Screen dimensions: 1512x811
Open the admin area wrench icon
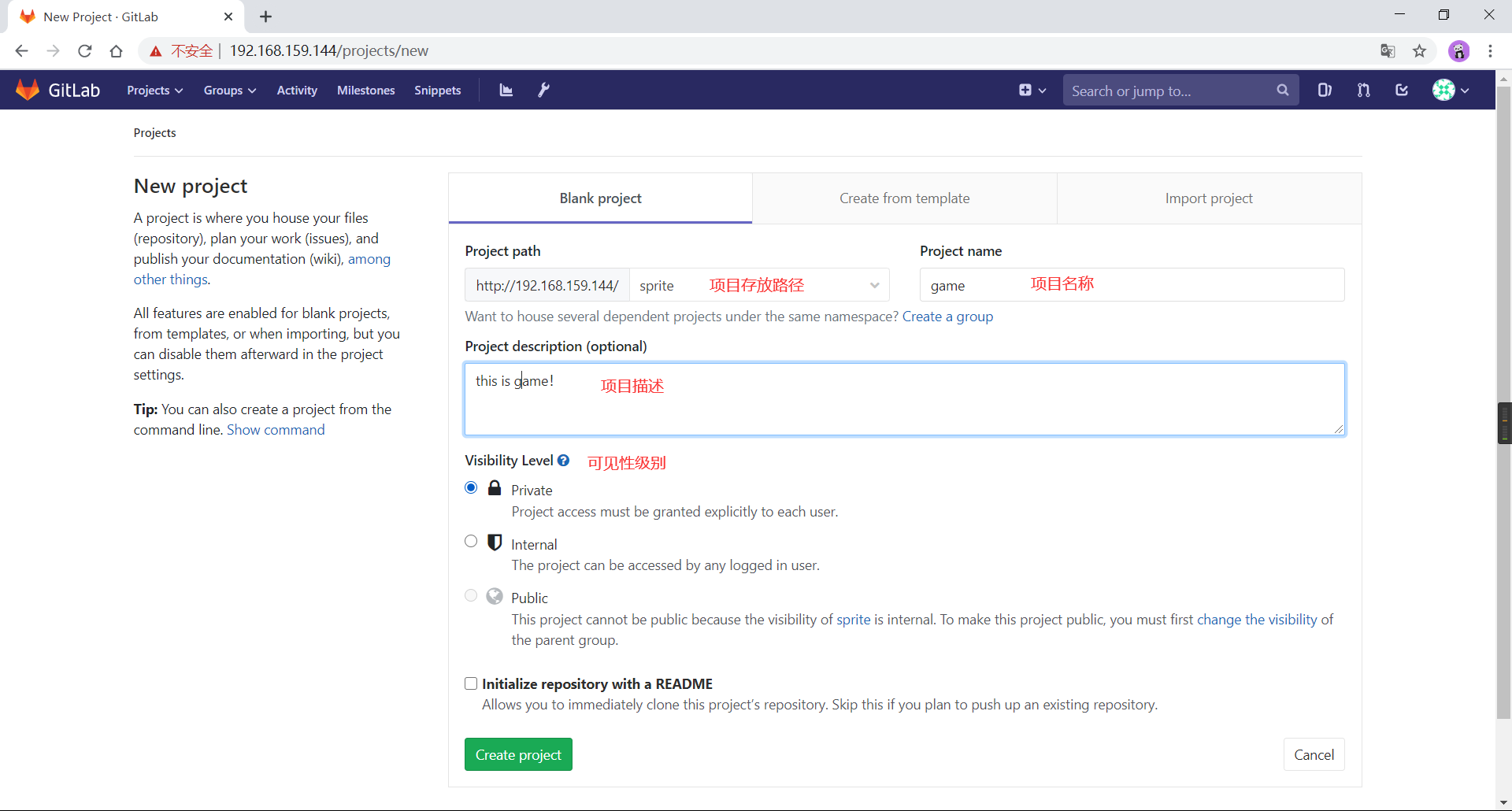(x=543, y=91)
